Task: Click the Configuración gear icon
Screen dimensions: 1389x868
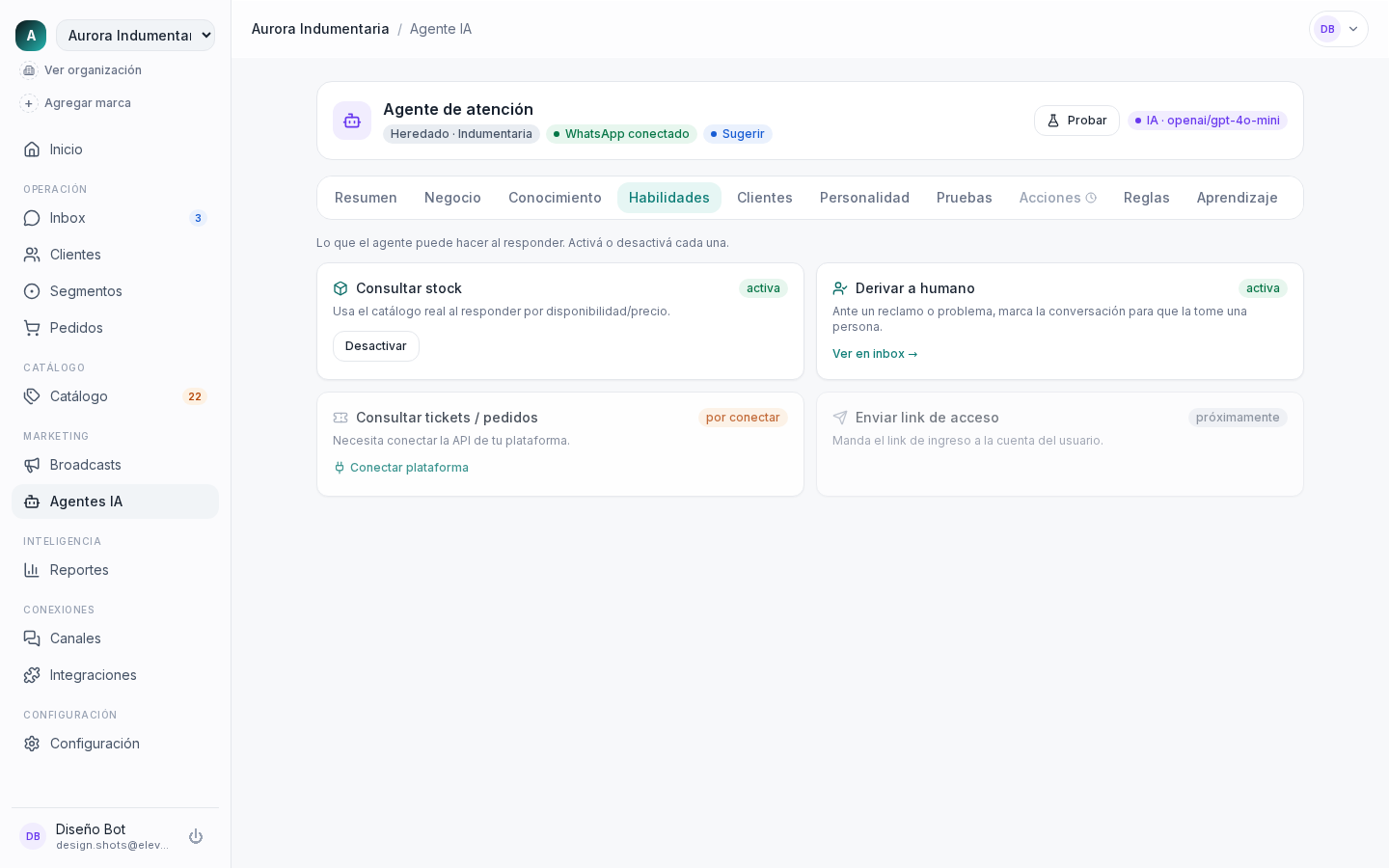Action: (32, 744)
